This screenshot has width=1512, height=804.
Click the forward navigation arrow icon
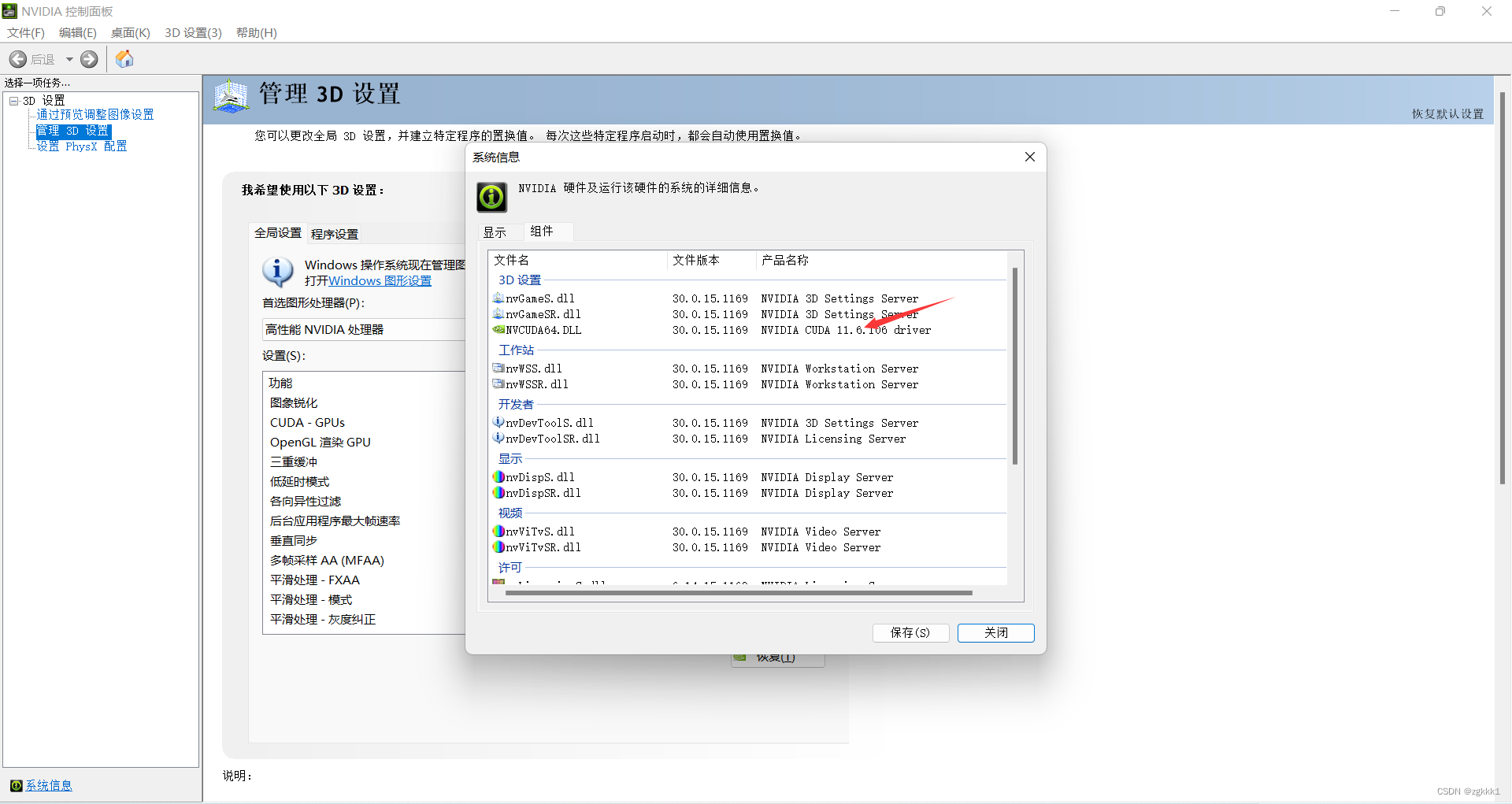pos(89,58)
